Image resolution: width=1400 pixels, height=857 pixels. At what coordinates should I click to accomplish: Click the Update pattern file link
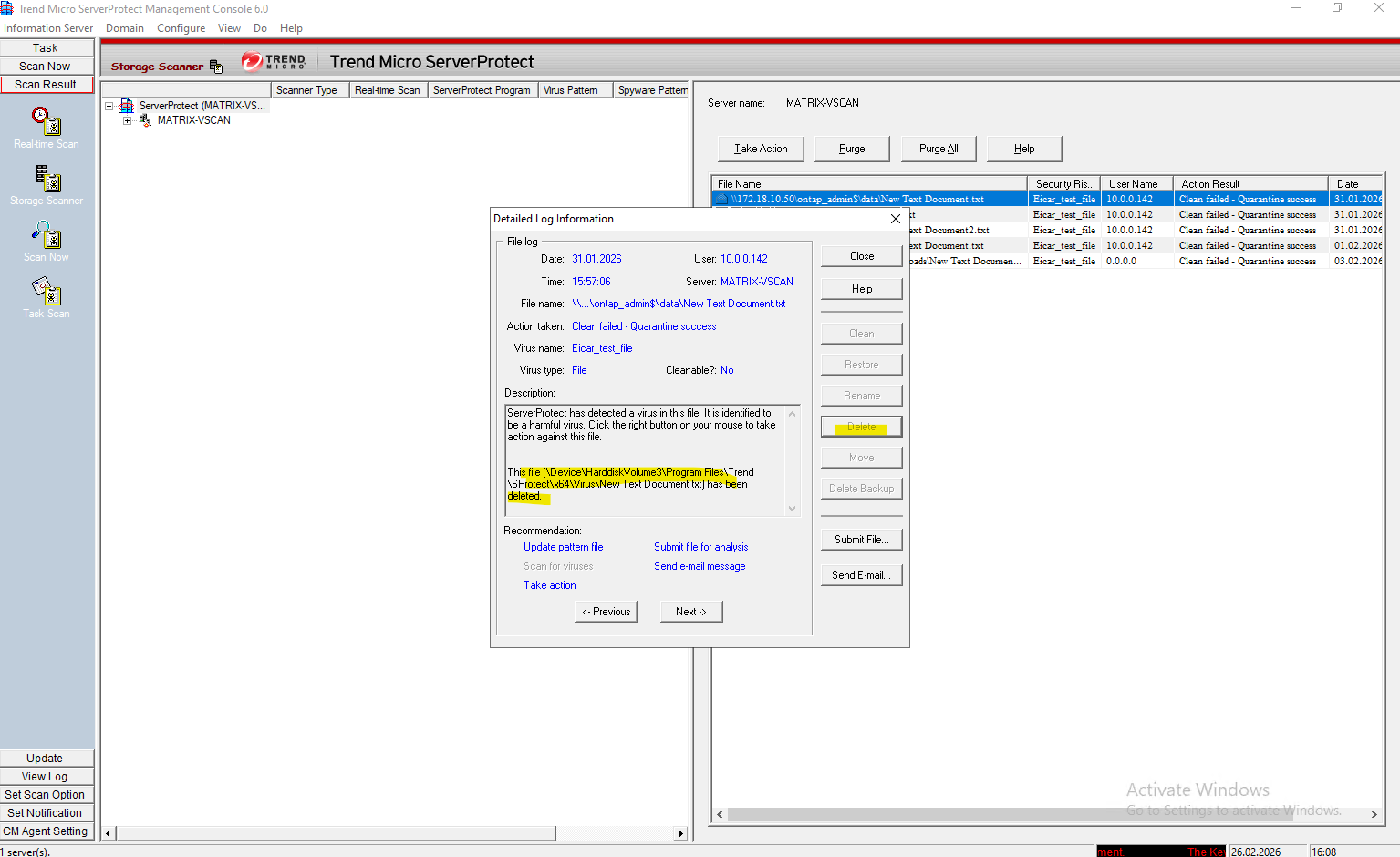tap(563, 547)
